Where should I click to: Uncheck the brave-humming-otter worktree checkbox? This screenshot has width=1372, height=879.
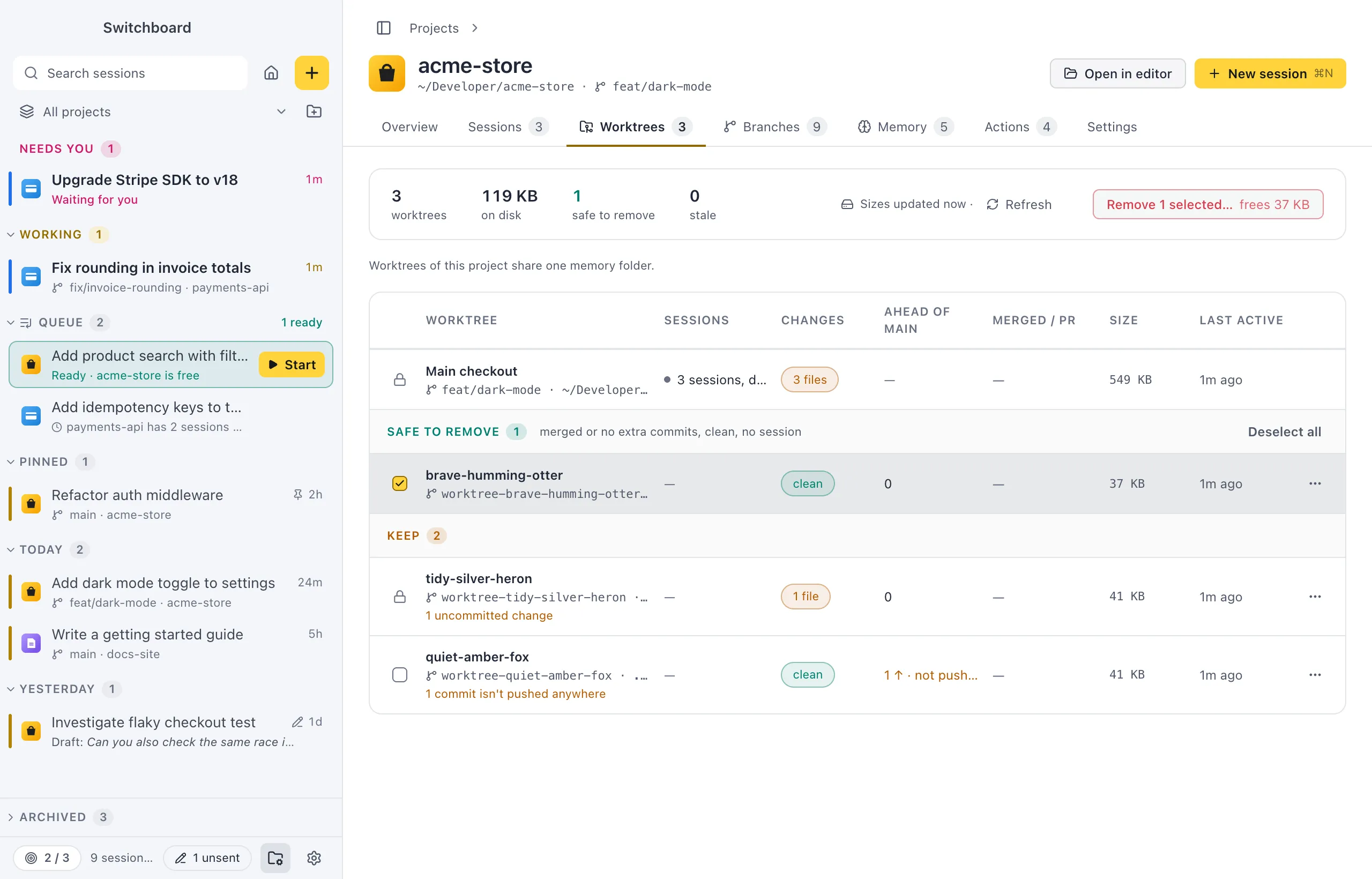[400, 483]
